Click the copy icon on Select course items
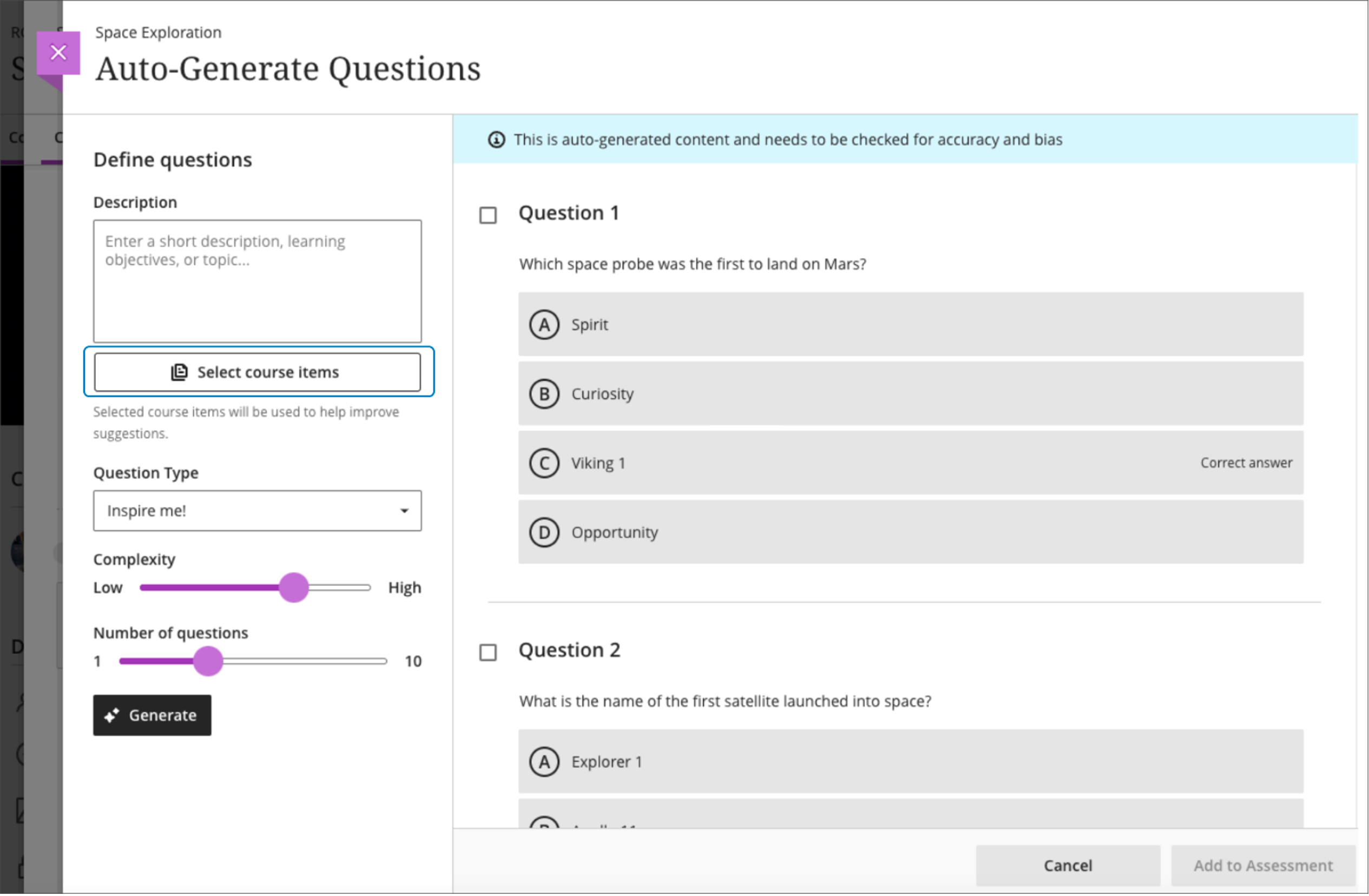The width and height of the screenshot is (1369, 896). [180, 372]
